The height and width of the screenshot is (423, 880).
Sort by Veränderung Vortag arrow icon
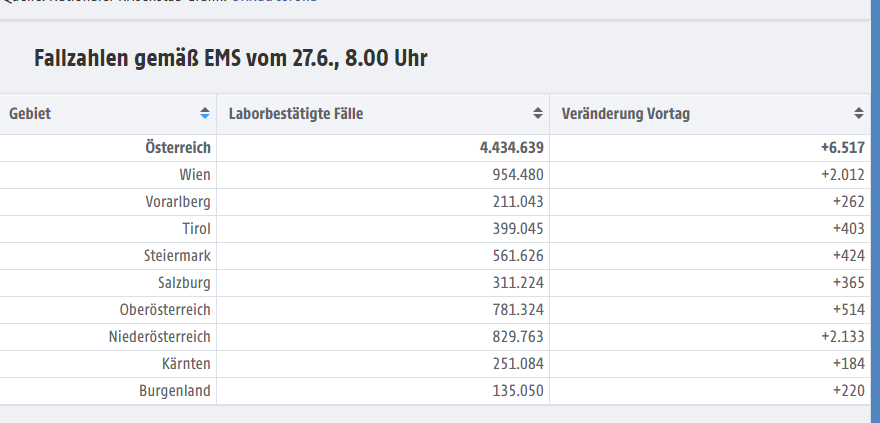click(859, 113)
